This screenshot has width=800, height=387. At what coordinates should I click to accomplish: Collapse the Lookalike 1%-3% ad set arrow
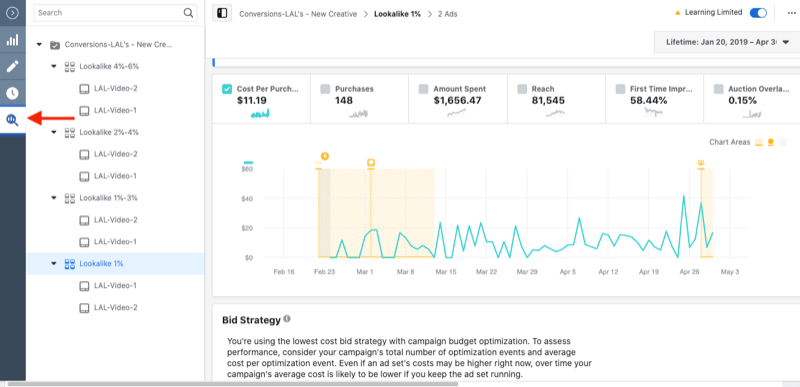tap(54, 198)
